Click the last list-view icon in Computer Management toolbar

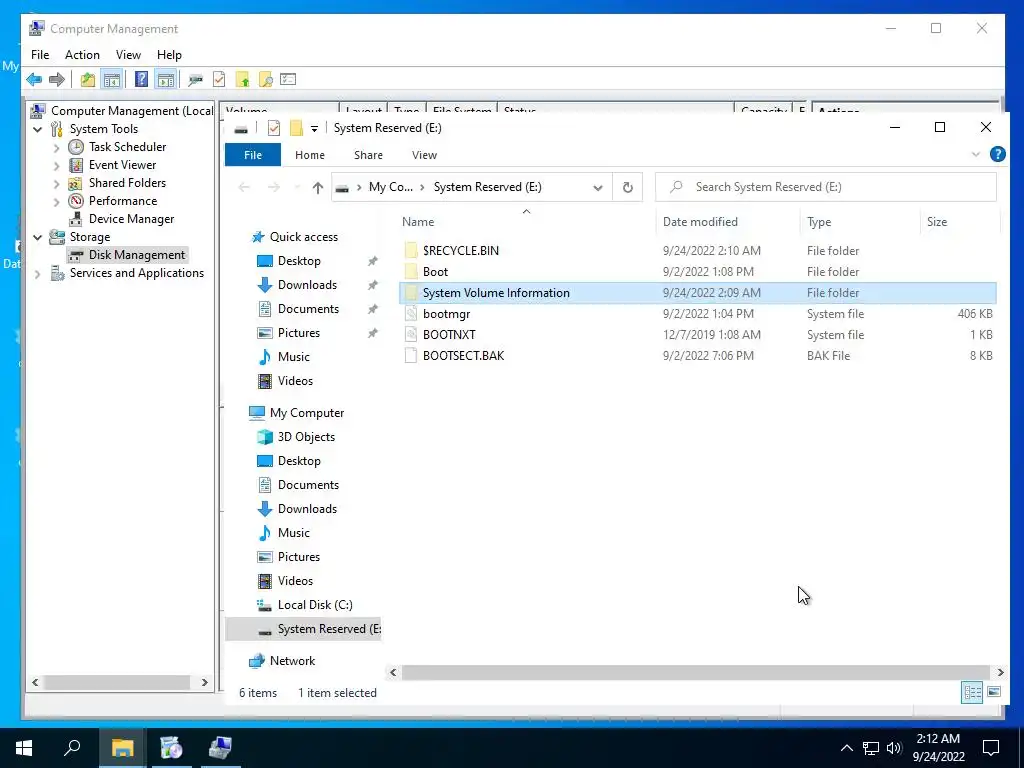click(288, 80)
